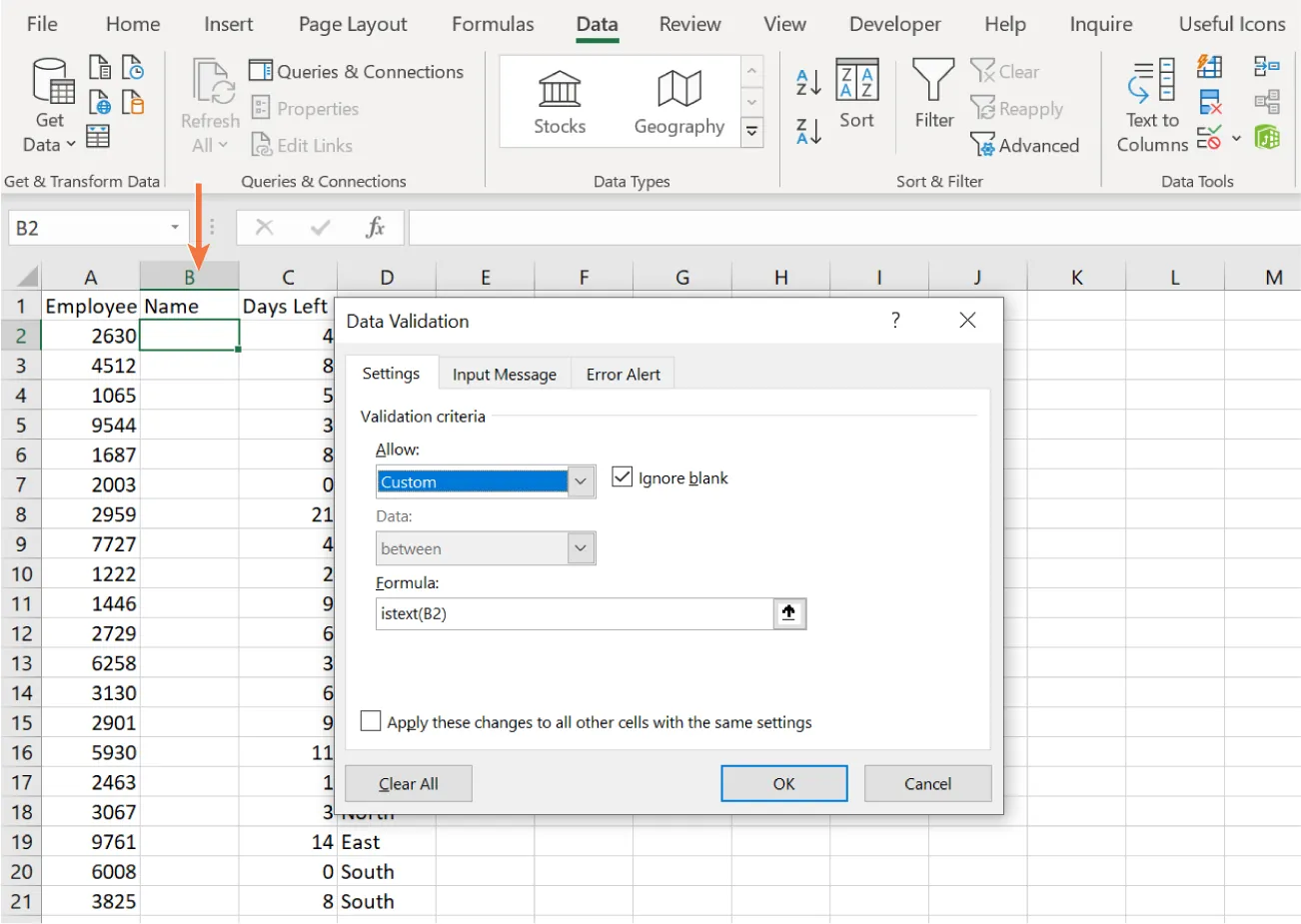Launch the Manage Data Model icon
The width and height of the screenshot is (1301, 924).
tap(1267, 137)
